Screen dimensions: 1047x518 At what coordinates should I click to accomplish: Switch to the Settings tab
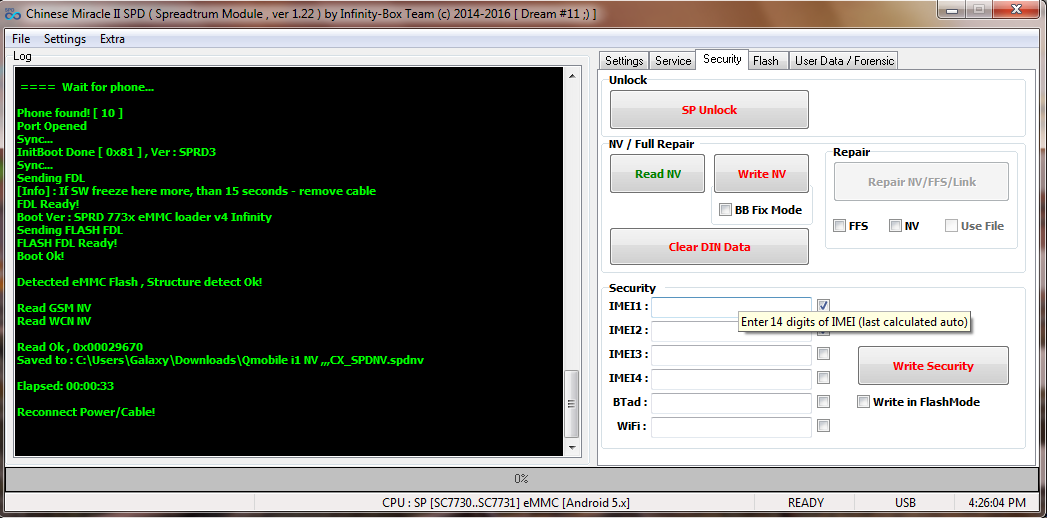coord(624,61)
